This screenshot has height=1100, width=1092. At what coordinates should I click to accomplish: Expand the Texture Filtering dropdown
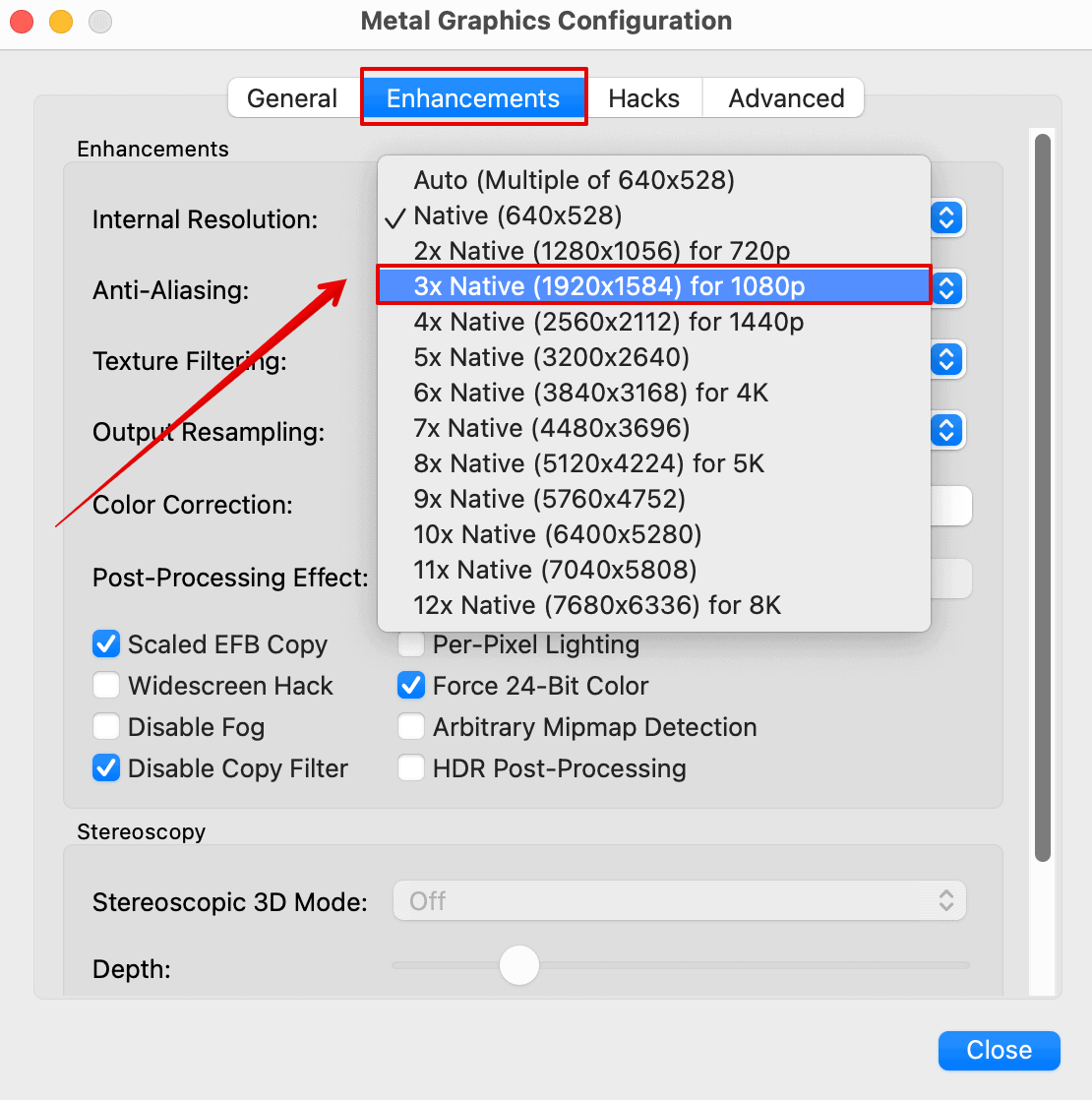(x=946, y=359)
